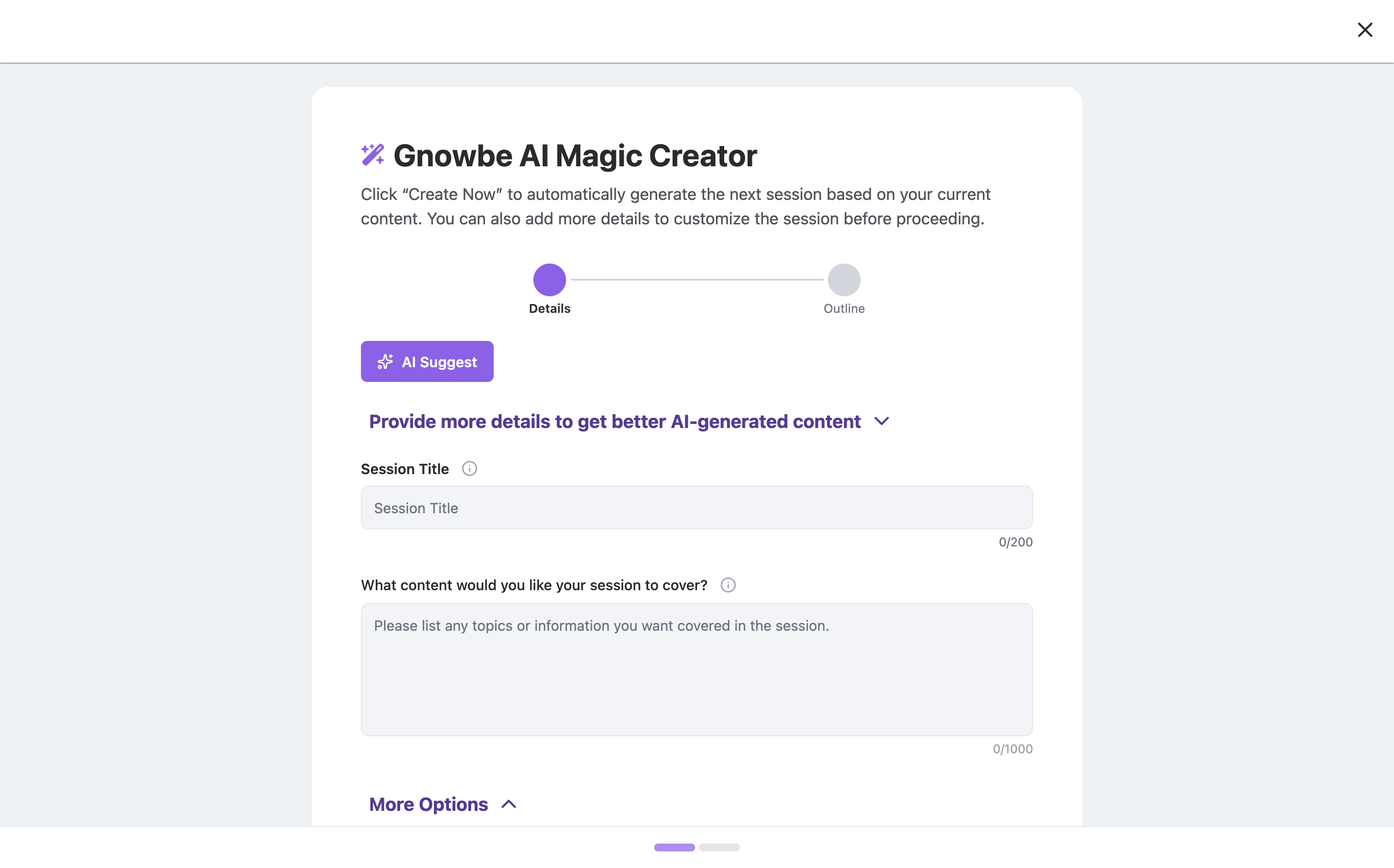Toggle the More Options chevron arrow
Image resolution: width=1394 pixels, height=868 pixels.
tap(509, 804)
